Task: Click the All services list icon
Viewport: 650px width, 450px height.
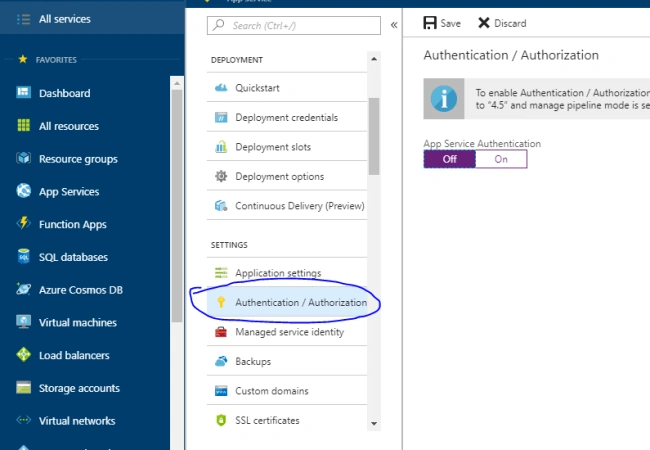Action: [23, 19]
